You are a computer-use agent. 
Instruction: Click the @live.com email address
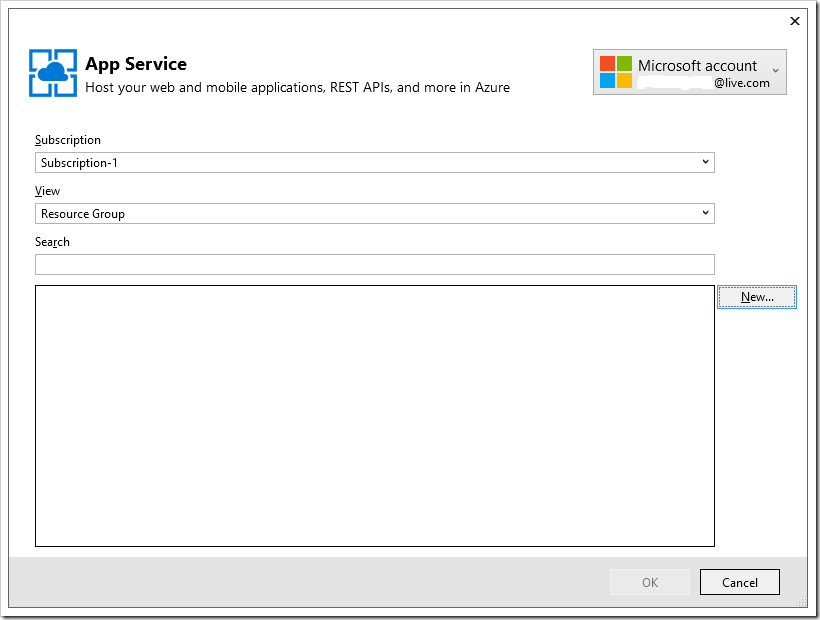pyautogui.click(x=741, y=84)
